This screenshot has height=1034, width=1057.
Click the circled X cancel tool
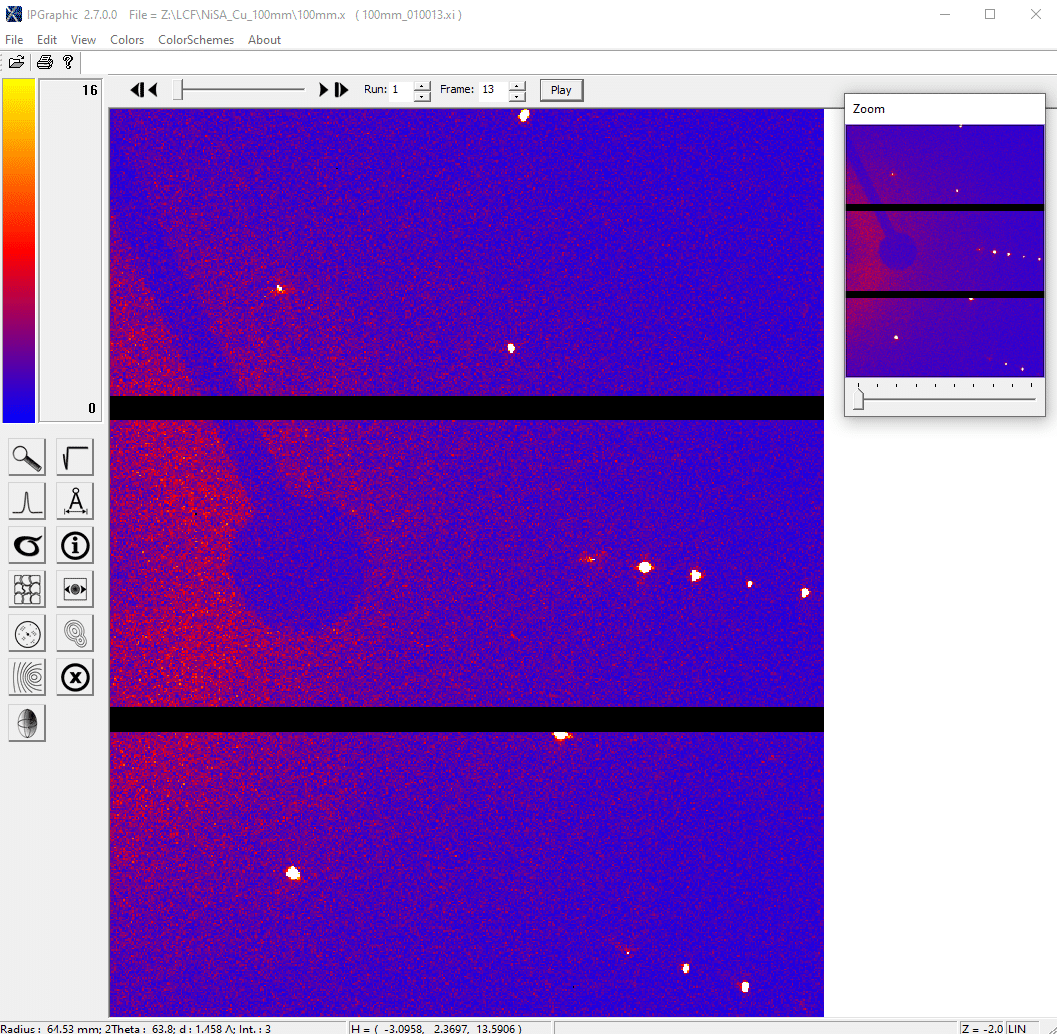click(x=75, y=677)
